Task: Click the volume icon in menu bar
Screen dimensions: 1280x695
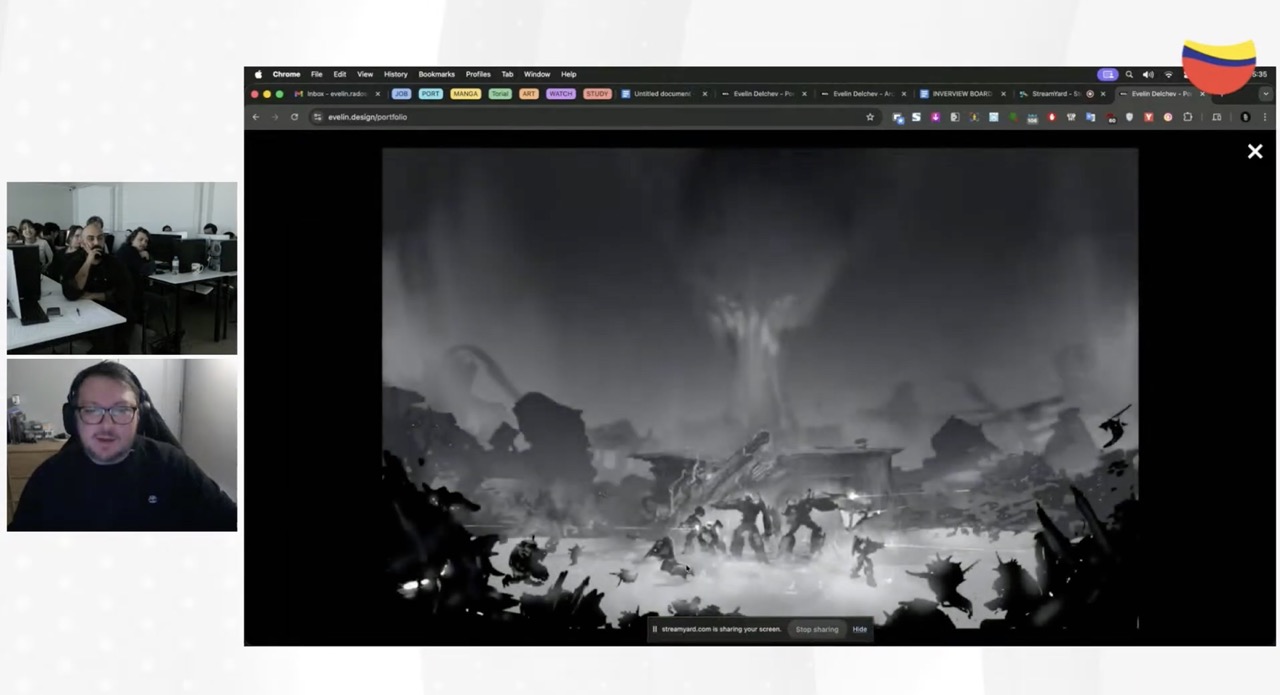Action: (x=1148, y=74)
